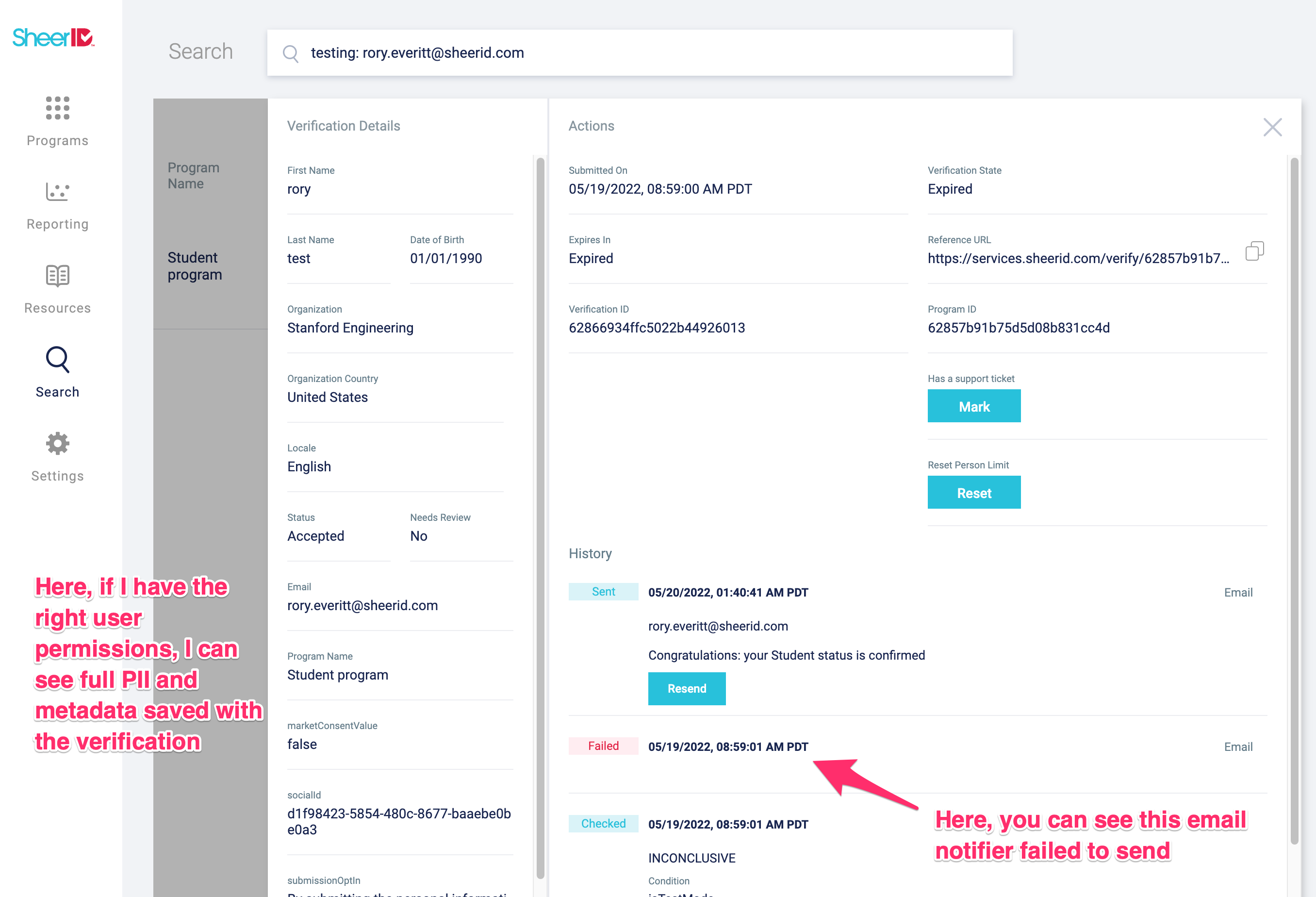Click the Failed history status badge
Image resolution: width=1316 pixels, height=897 pixels.
[603, 746]
